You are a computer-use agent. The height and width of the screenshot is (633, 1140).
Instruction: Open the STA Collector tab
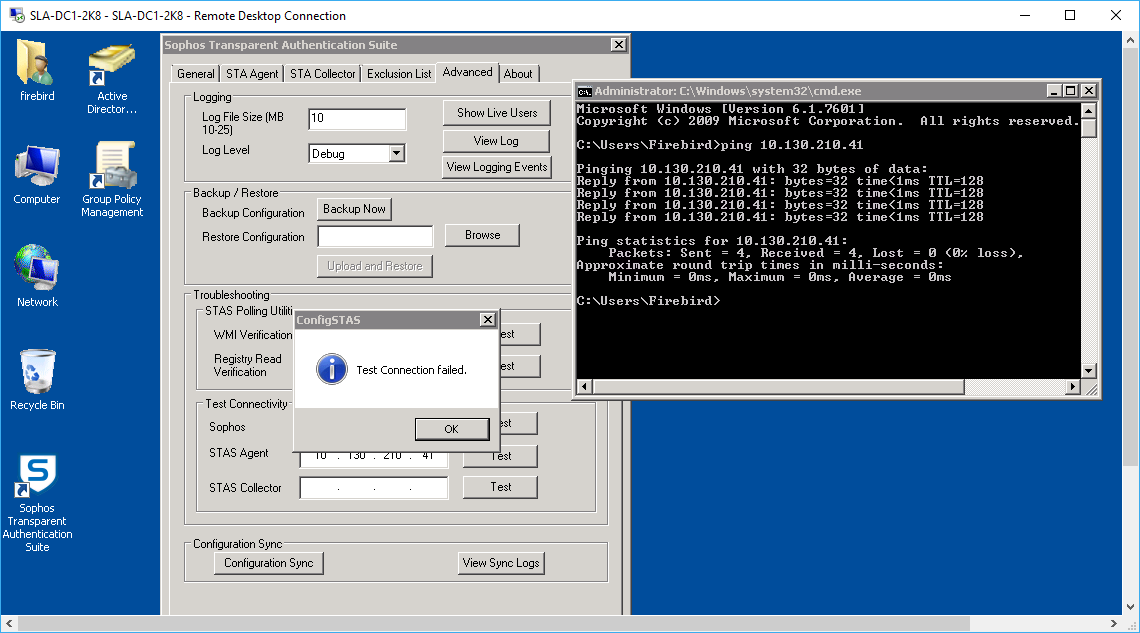[x=323, y=73]
